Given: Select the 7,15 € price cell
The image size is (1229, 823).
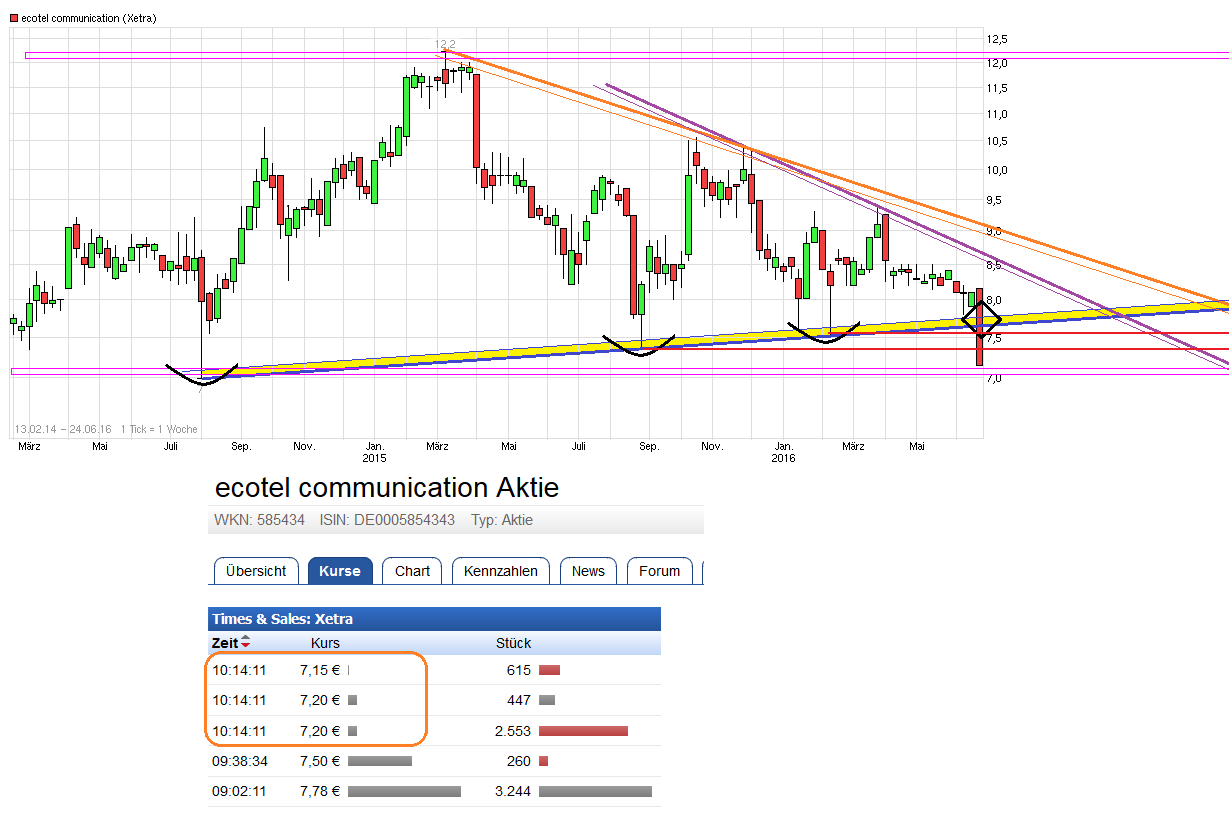Looking at the screenshot, I should [x=320, y=670].
